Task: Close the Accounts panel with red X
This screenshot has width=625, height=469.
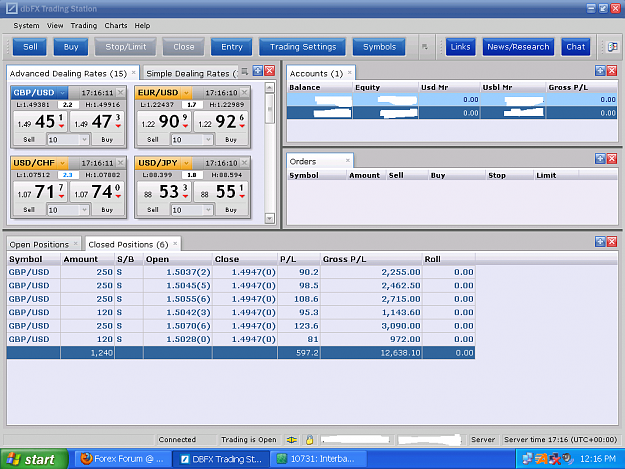Action: pyautogui.click(x=612, y=71)
